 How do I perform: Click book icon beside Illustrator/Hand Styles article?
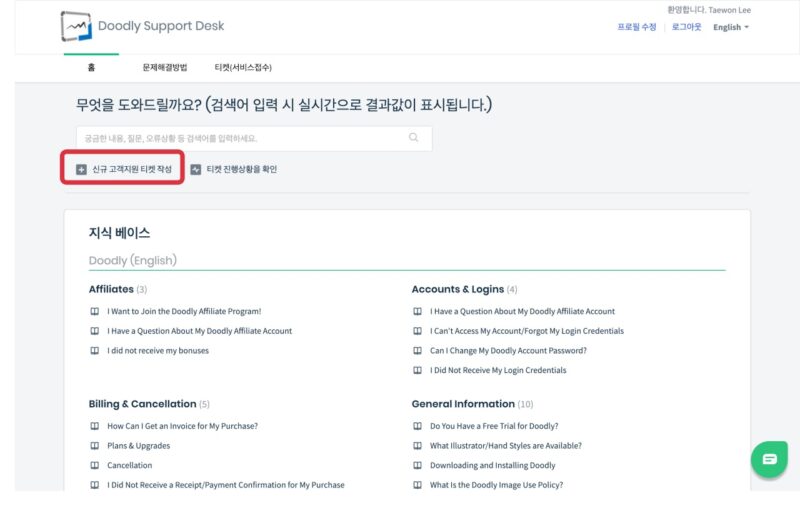417,445
